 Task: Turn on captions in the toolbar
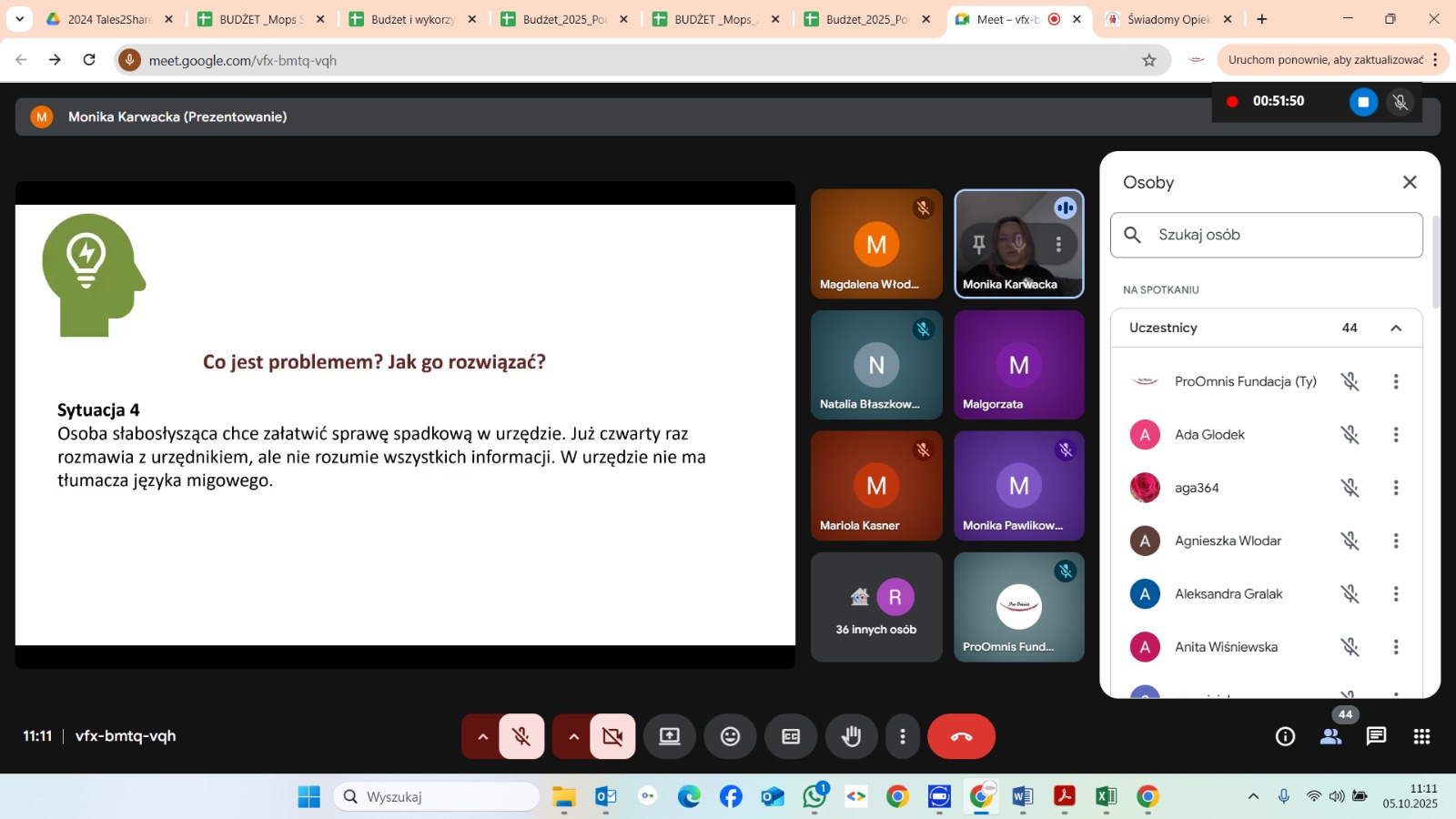pyautogui.click(x=791, y=736)
